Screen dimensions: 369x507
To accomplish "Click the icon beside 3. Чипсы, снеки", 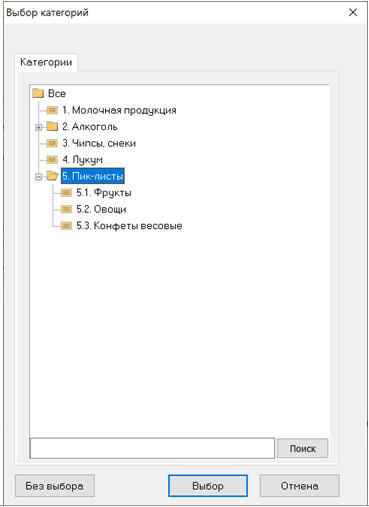I will point(52,143).
